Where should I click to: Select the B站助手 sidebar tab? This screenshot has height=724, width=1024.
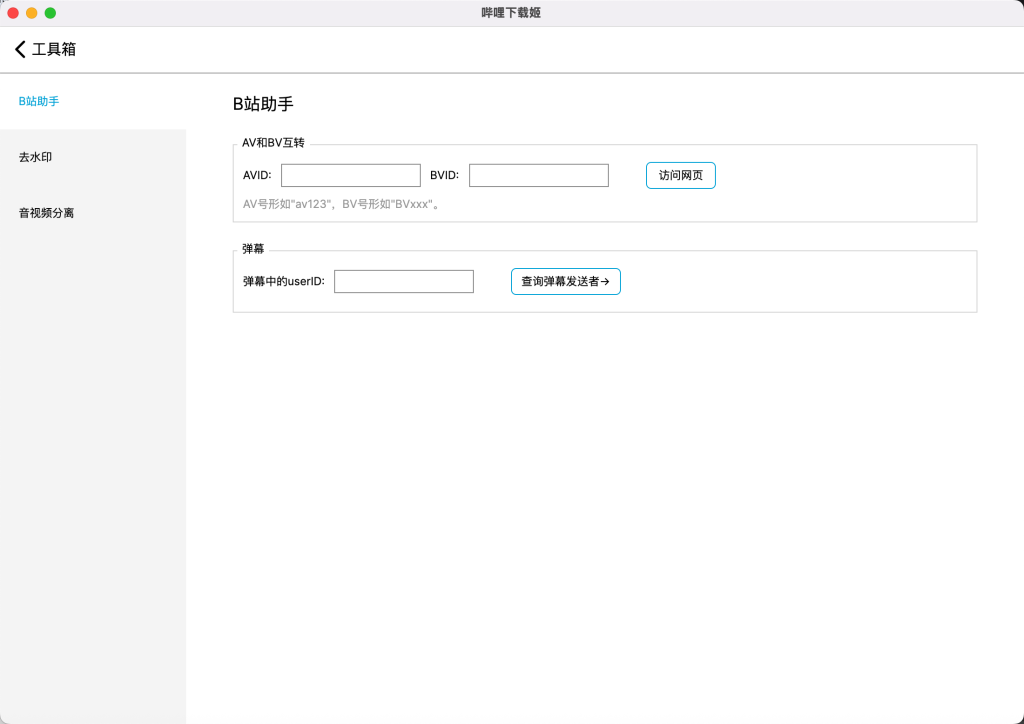93,101
